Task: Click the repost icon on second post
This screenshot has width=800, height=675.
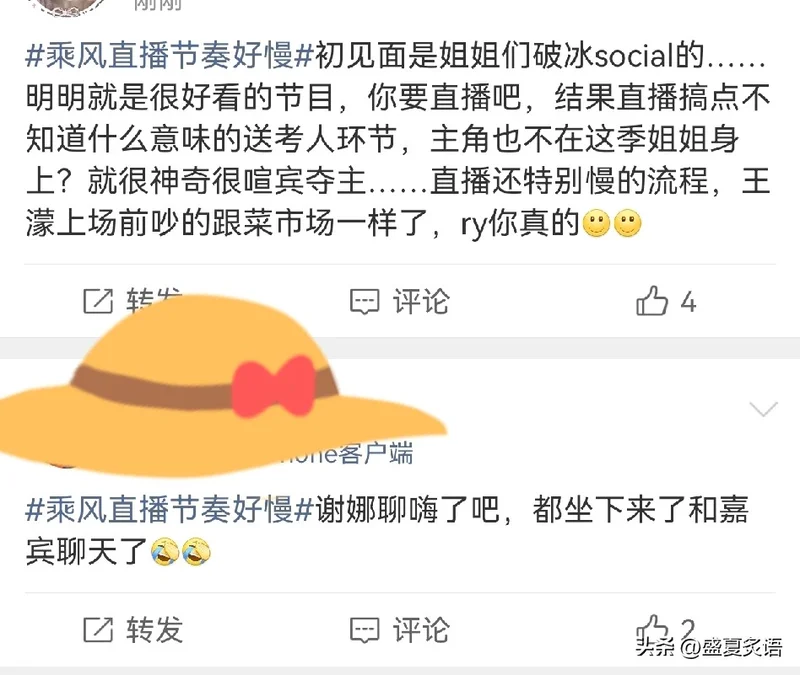Action: [x=98, y=630]
